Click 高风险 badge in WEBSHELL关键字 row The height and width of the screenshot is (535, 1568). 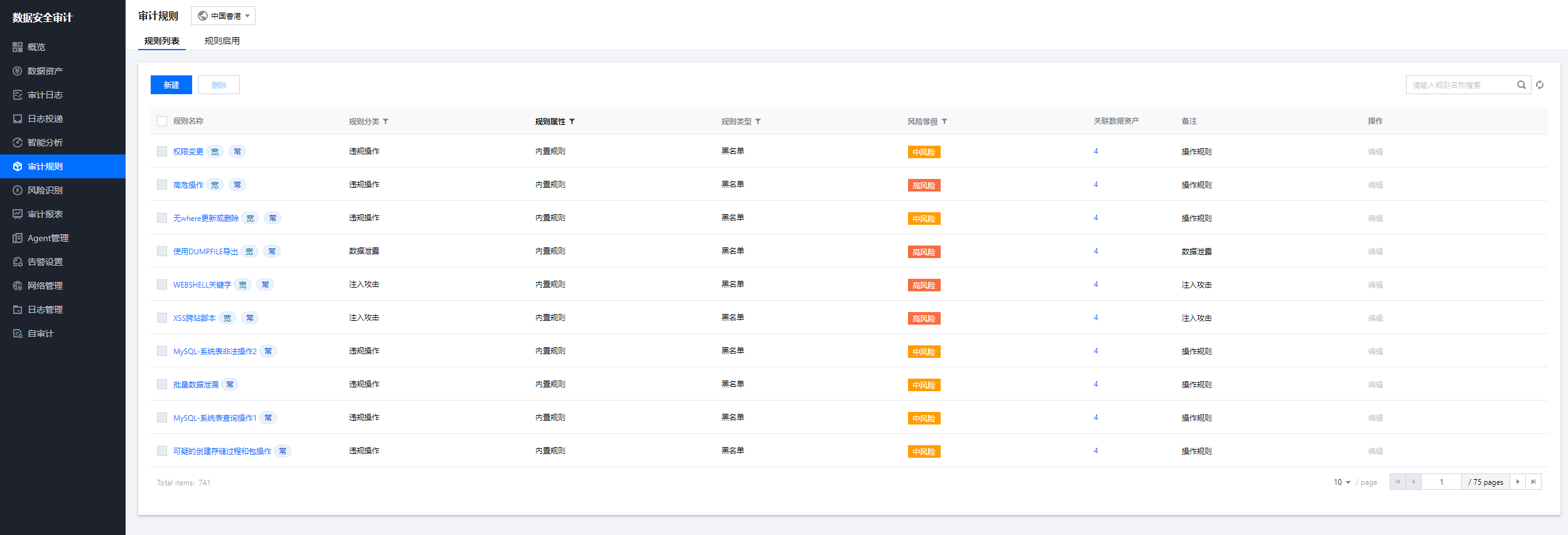(924, 285)
